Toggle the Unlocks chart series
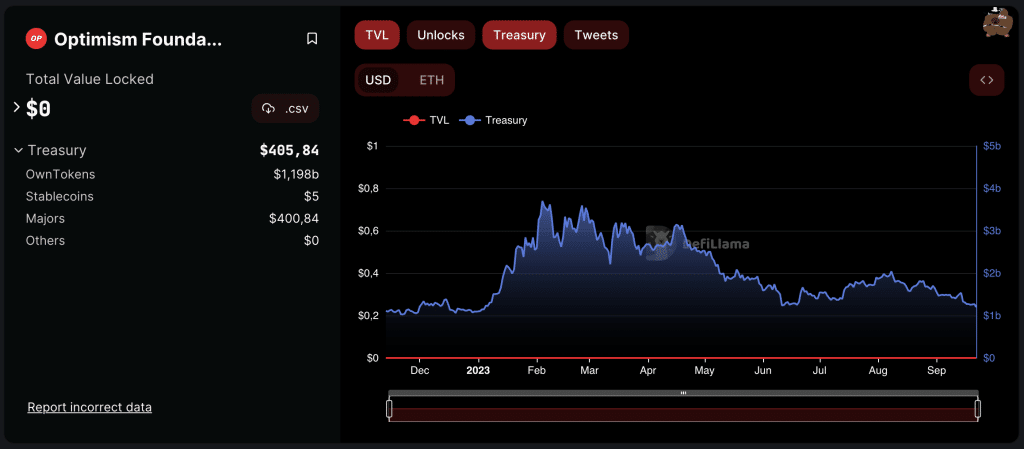The width and height of the screenshot is (1024, 449). pos(440,35)
